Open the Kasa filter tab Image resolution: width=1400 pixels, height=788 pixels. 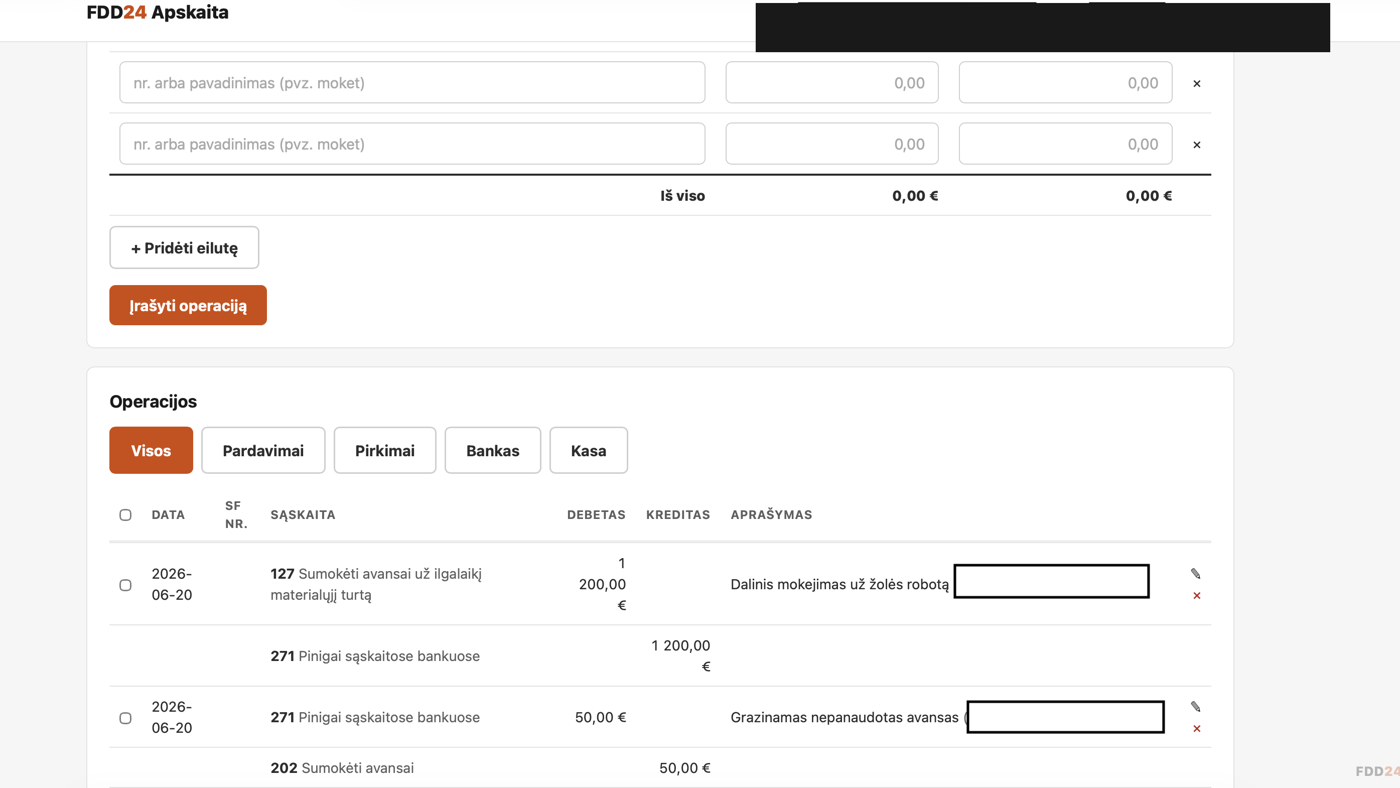tap(589, 450)
